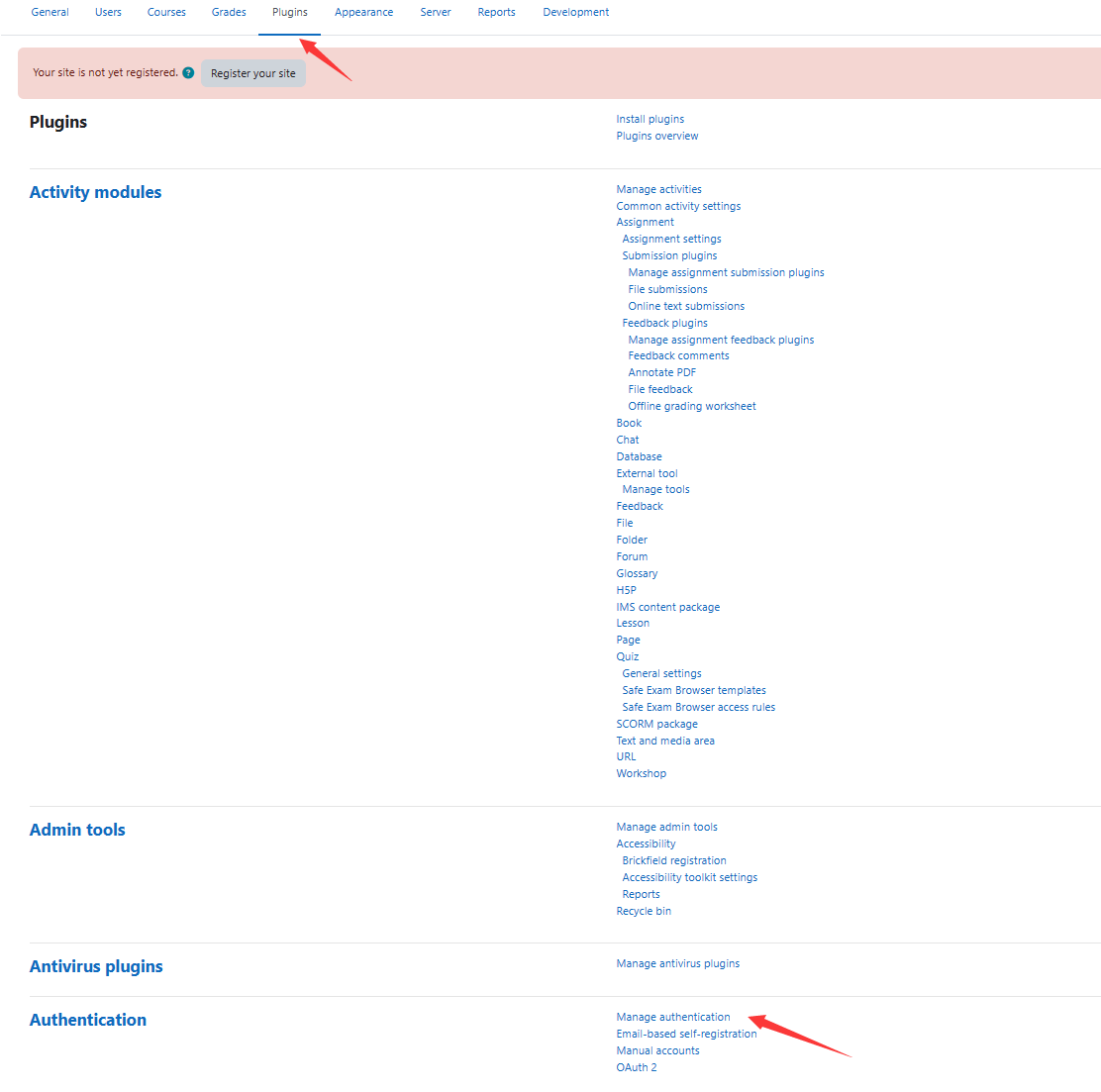The height and width of the screenshot is (1092, 1101).
Task: Open the Appearance tab
Action: [x=363, y=13]
